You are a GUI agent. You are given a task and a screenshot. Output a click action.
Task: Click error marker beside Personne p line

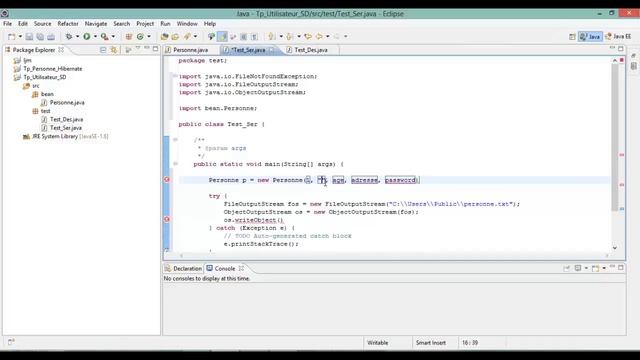[167, 180]
